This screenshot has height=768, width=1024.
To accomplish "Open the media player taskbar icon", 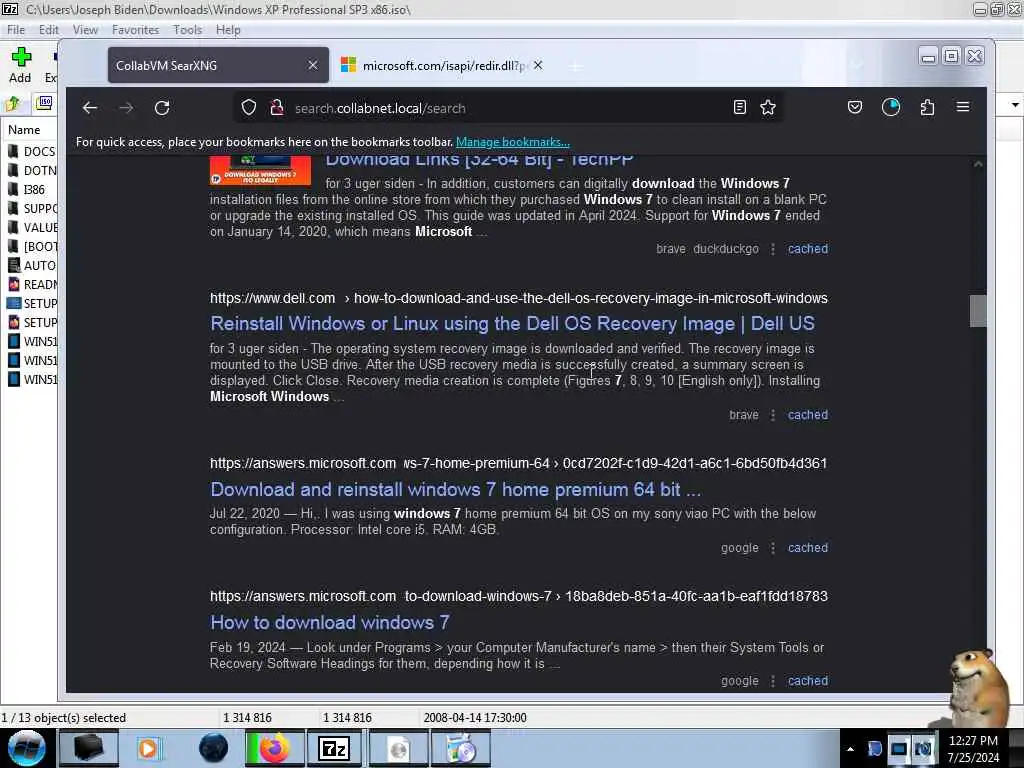I will 148,748.
